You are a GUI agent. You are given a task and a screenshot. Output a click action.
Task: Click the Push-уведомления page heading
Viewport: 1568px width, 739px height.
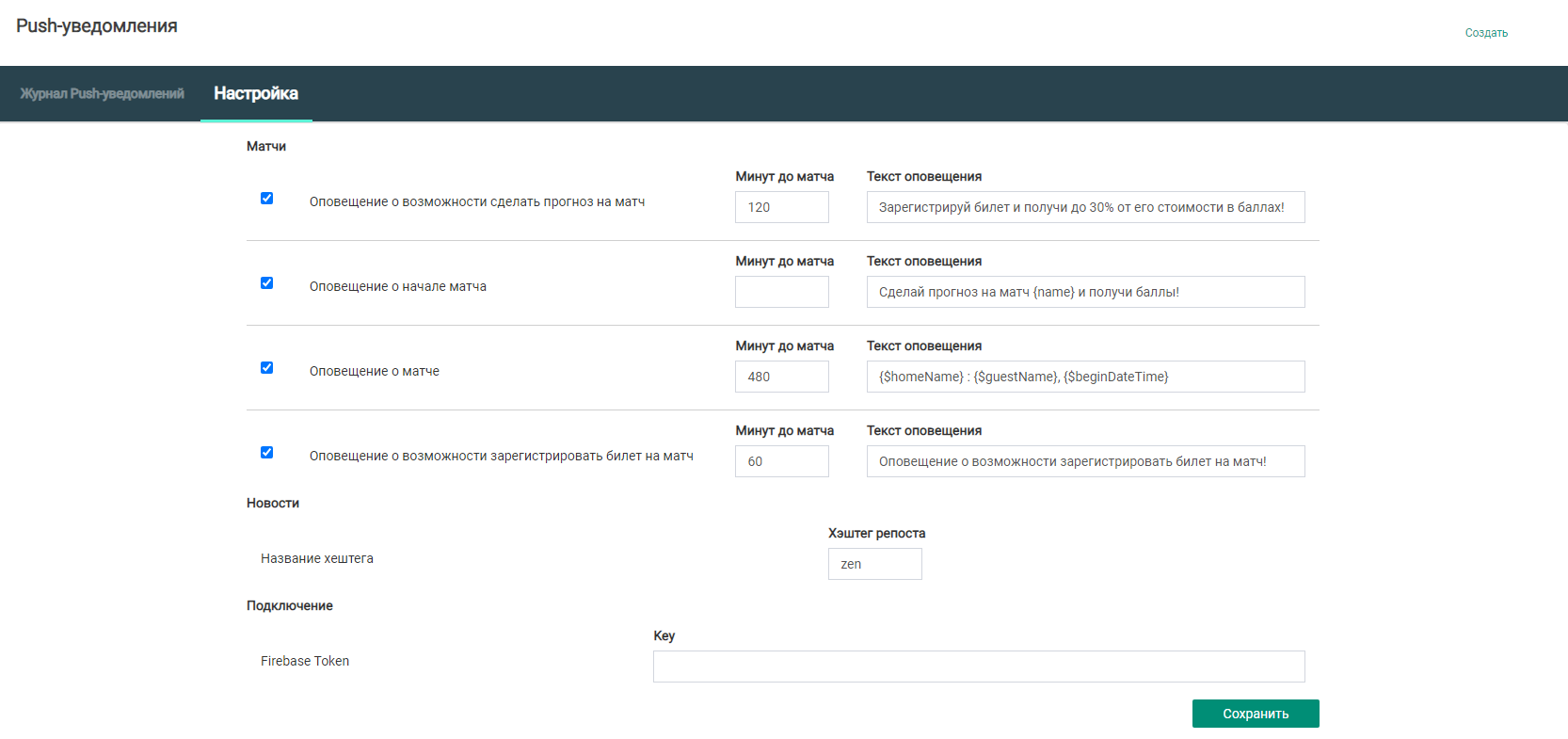click(97, 26)
